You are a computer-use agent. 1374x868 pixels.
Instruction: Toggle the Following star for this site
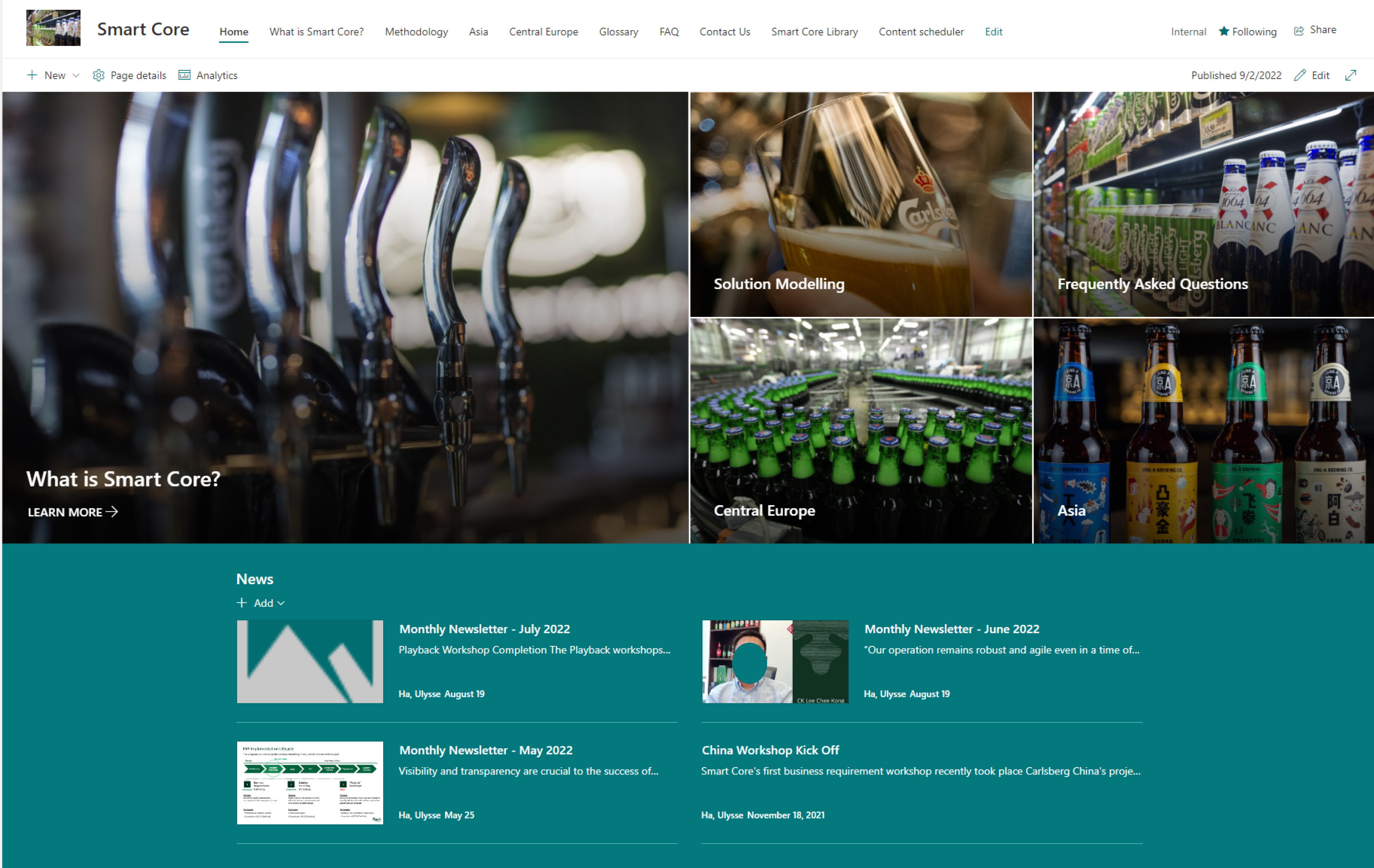tap(1224, 31)
